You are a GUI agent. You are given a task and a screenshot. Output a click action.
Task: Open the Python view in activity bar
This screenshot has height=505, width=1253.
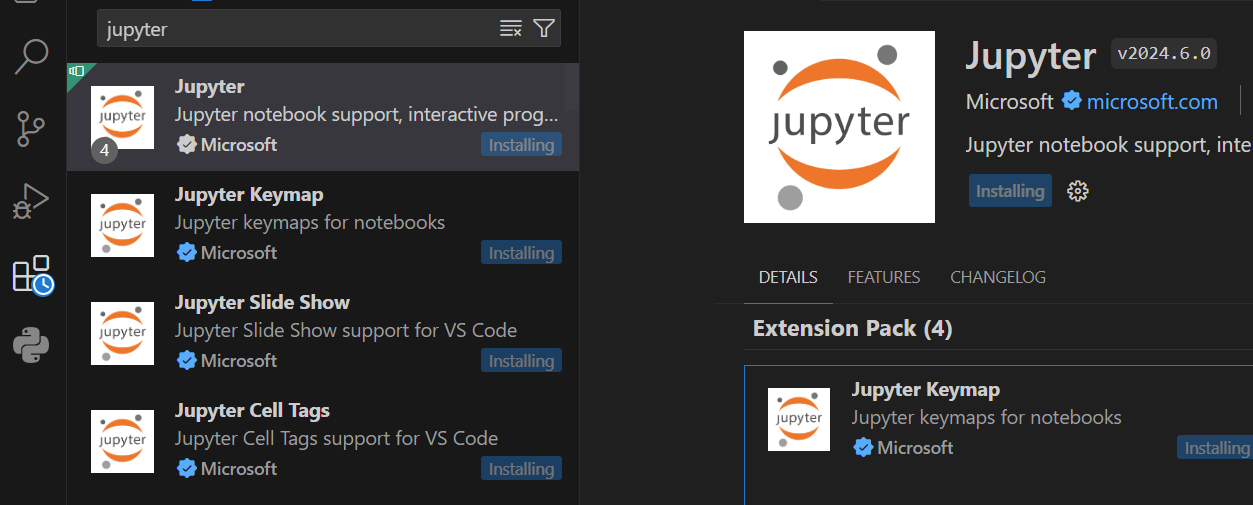32,346
